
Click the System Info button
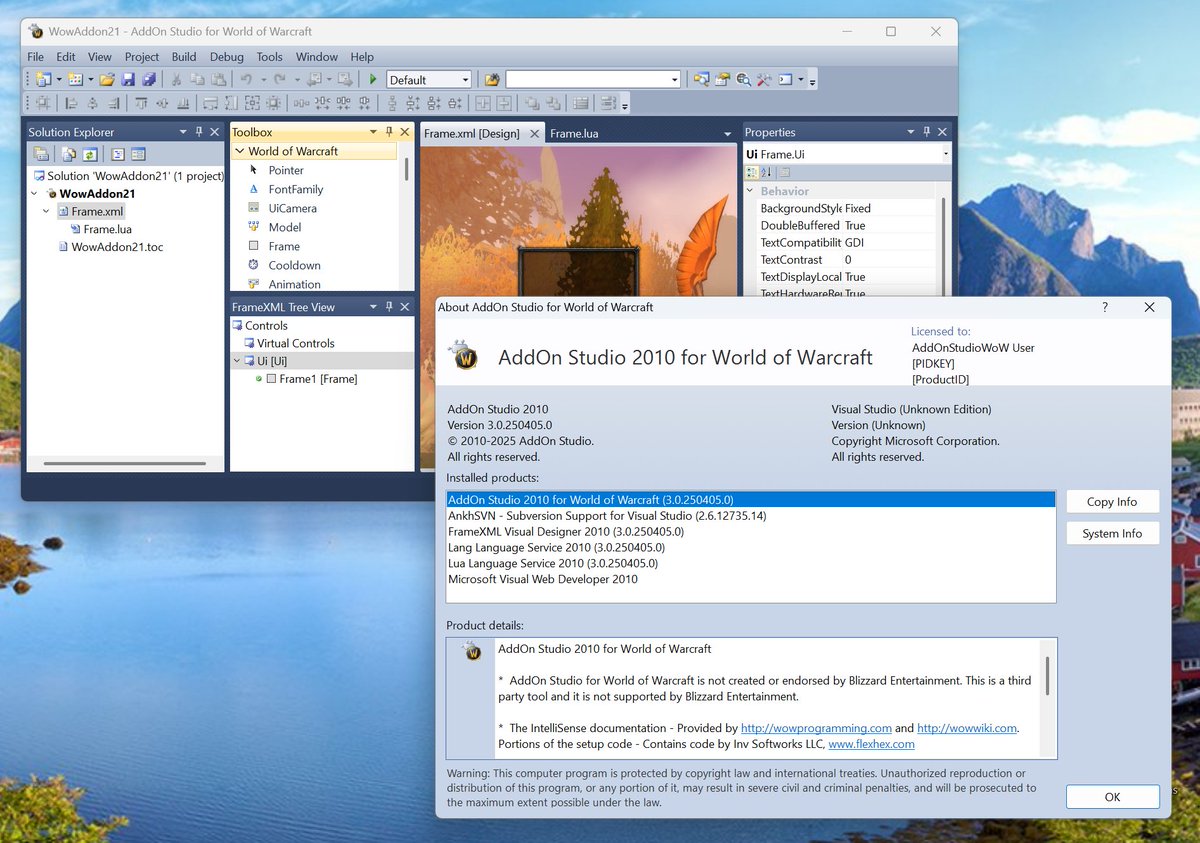1112,533
